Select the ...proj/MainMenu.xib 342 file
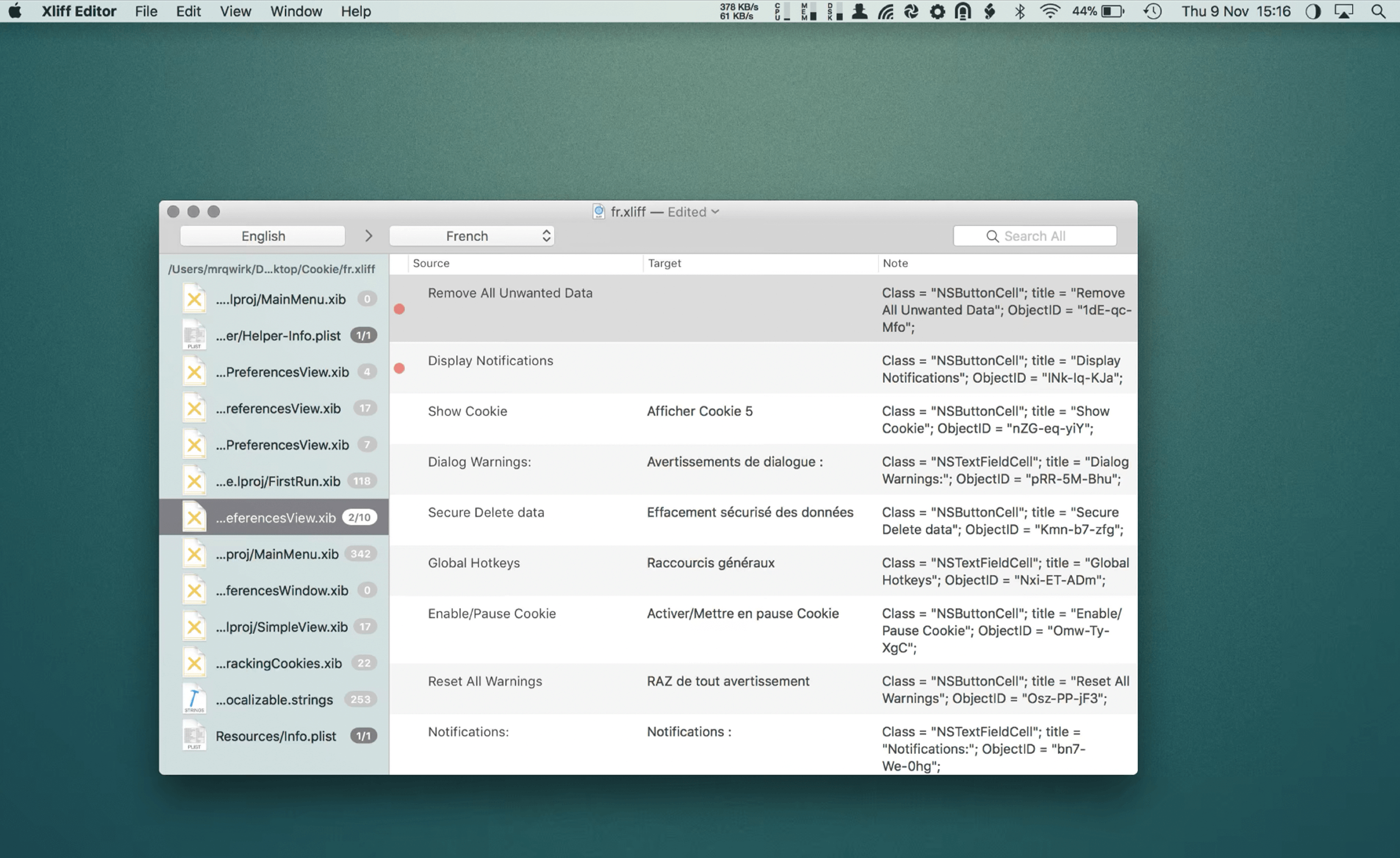Viewport: 1400px width, 858px height. tap(278, 553)
